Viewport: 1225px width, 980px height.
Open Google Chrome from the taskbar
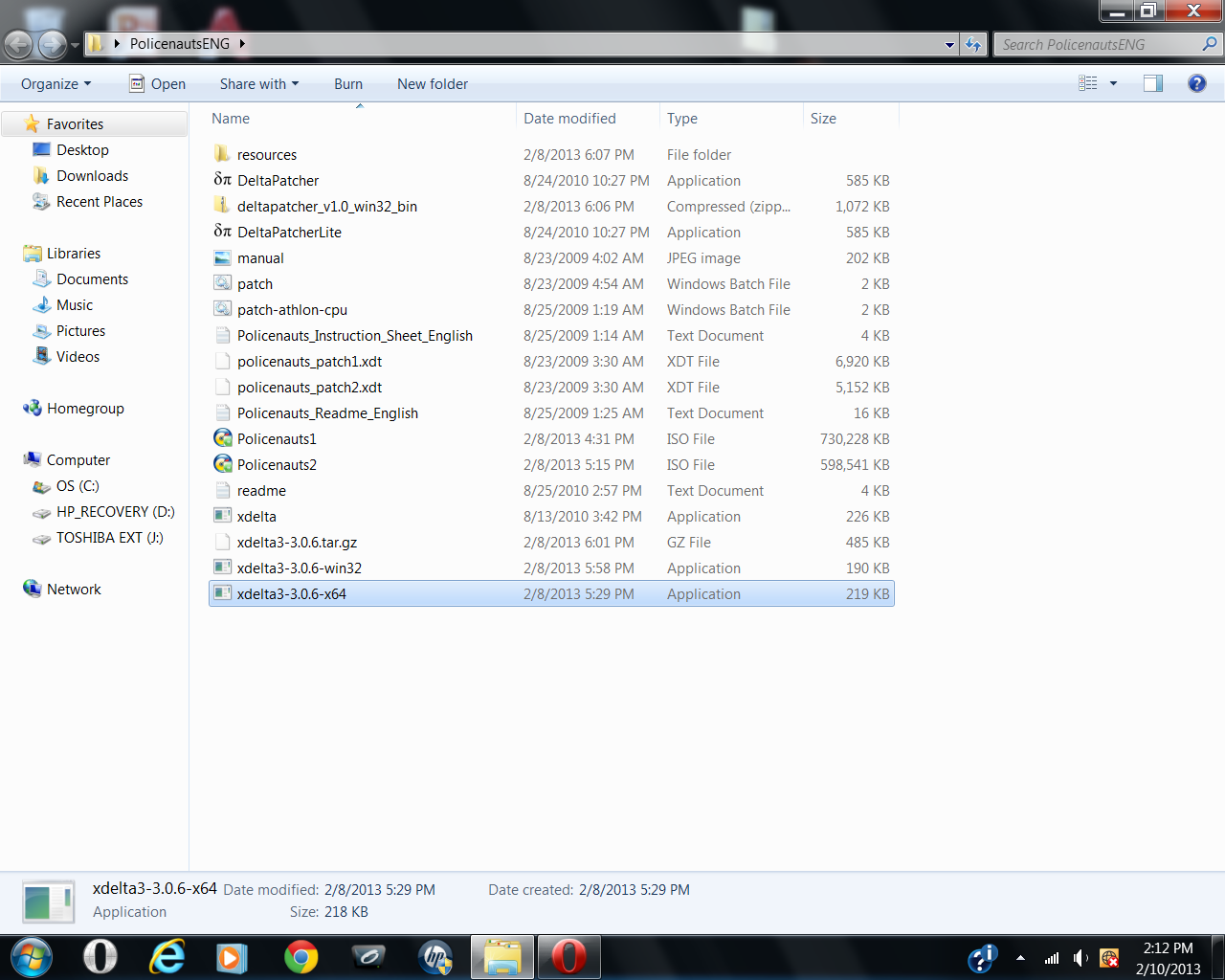[x=301, y=957]
